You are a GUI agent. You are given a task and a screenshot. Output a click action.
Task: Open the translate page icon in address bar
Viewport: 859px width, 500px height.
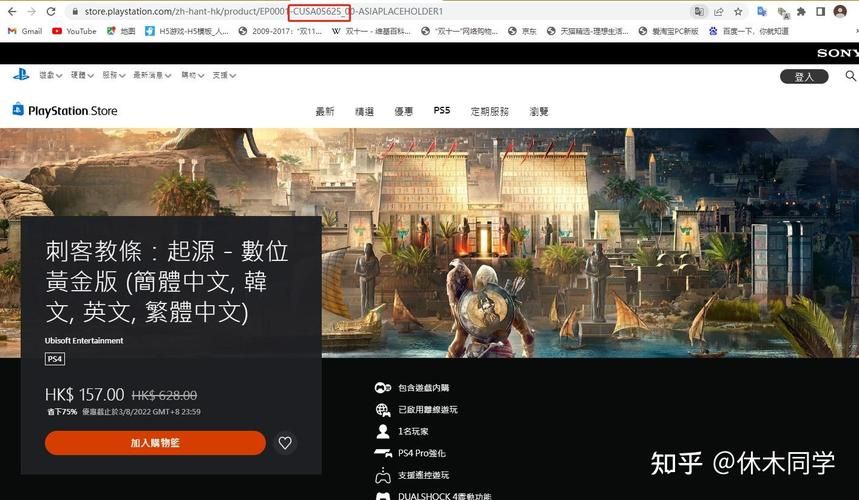coord(698,12)
